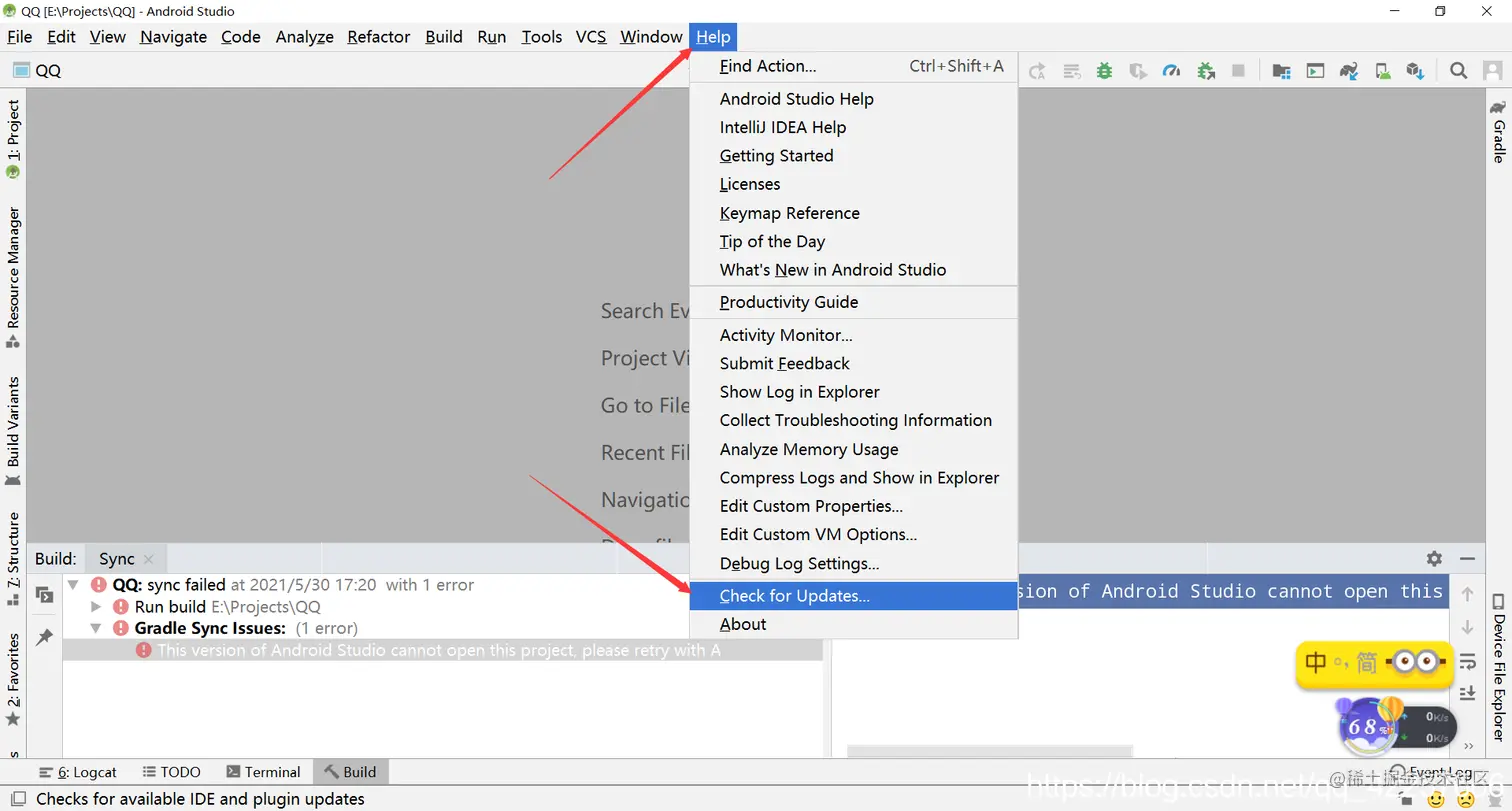Image resolution: width=1512 pixels, height=811 pixels.
Task: Click the up arrow in build output
Action: [x=1467, y=594]
